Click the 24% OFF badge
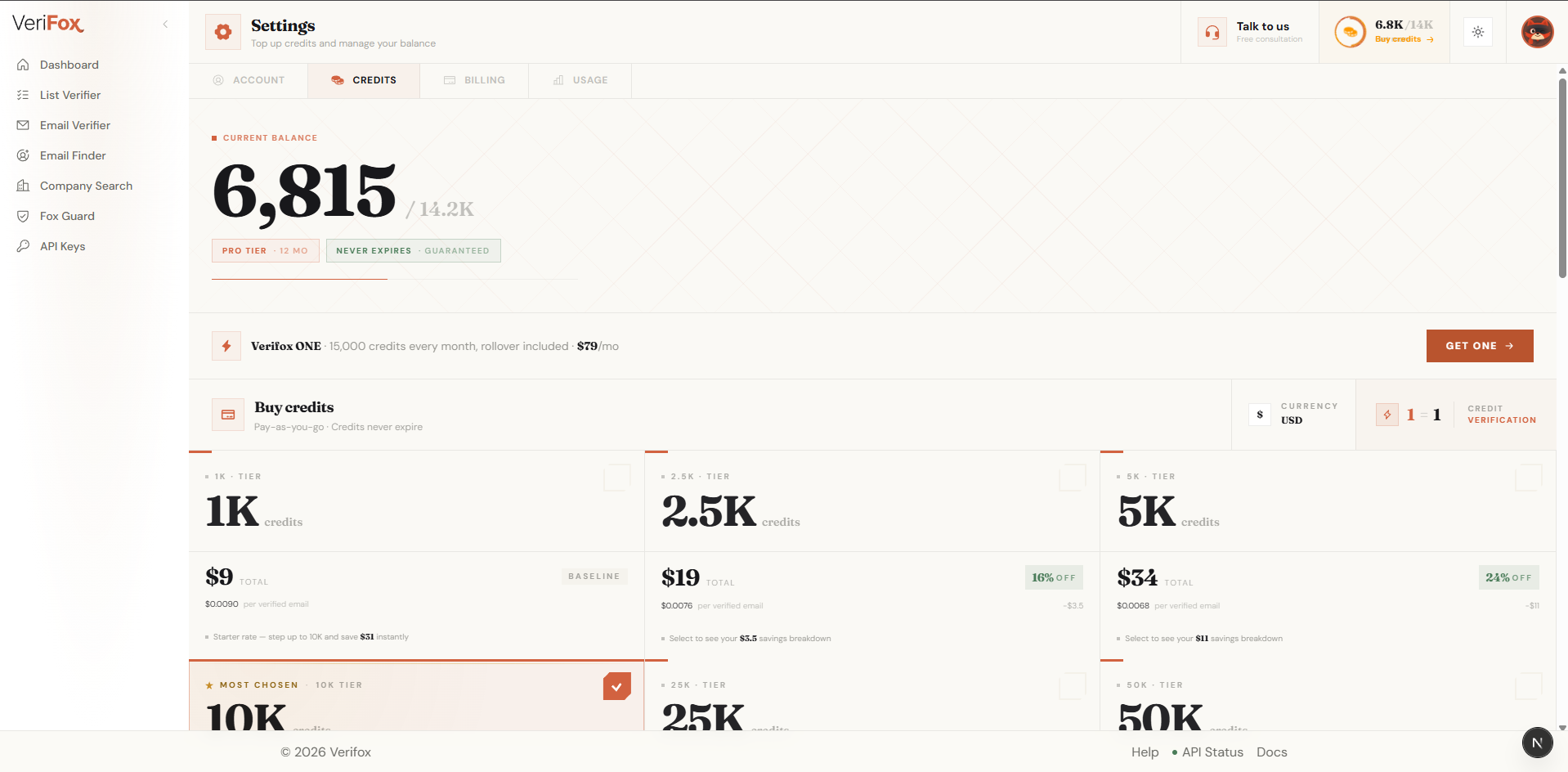Image resolution: width=1568 pixels, height=772 pixels. pyautogui.click(x=1509, y=577)
